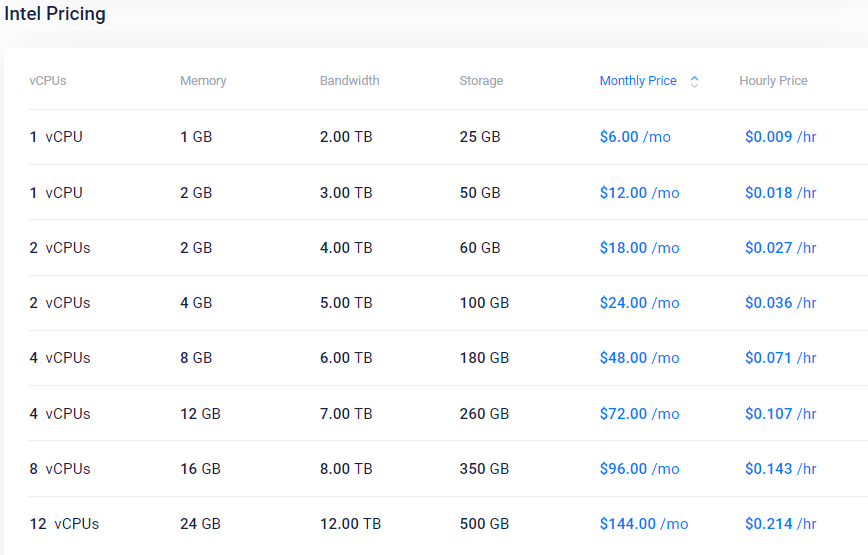868x555 pixels.
Task: Click the 24 GB memory cell
Action: coord(200,523)
